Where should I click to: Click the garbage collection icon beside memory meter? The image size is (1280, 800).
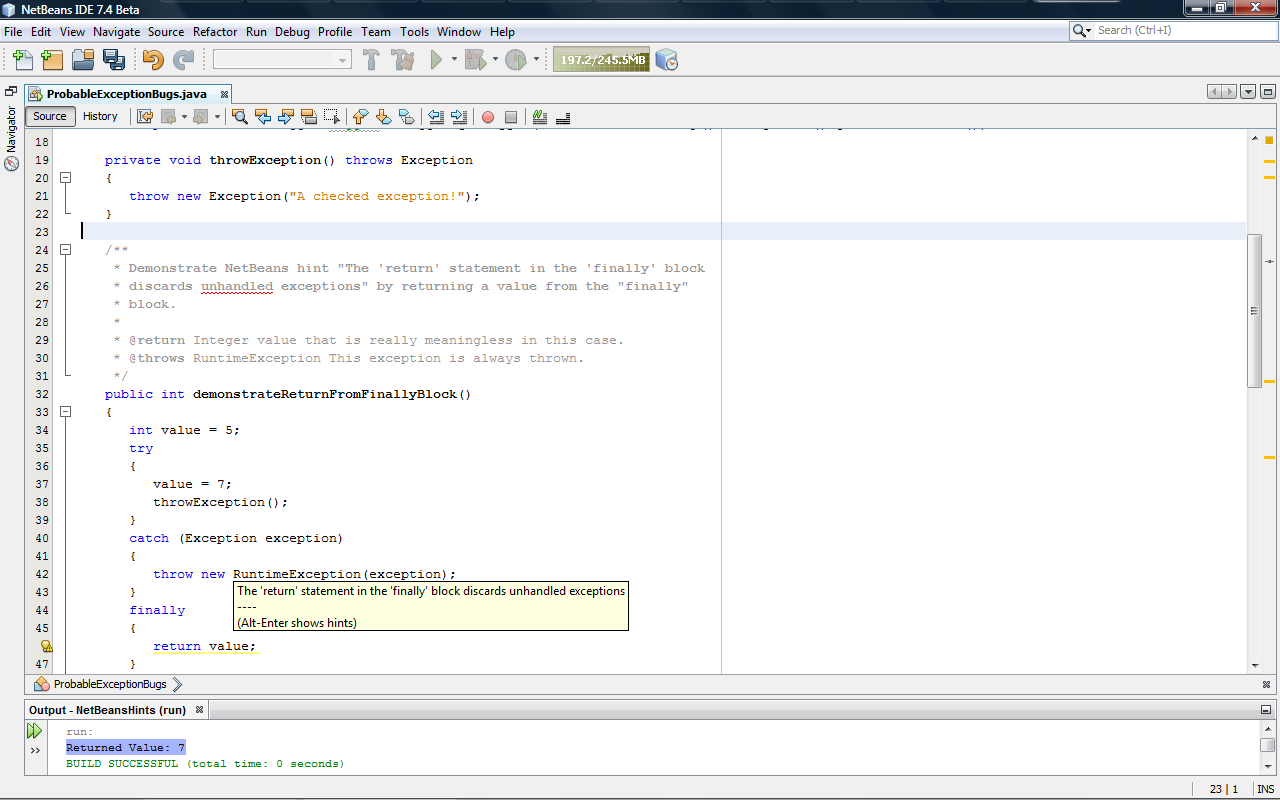pyautogui.click(x=667, y=60)
